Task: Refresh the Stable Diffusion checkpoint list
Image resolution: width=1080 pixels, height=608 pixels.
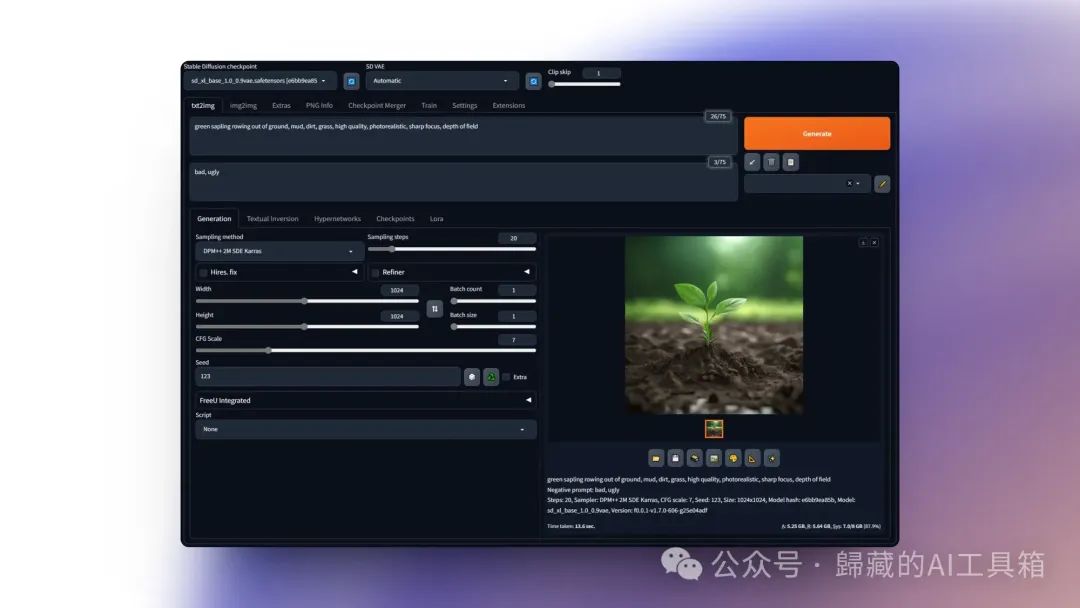Action: click(x=351, y=81)
